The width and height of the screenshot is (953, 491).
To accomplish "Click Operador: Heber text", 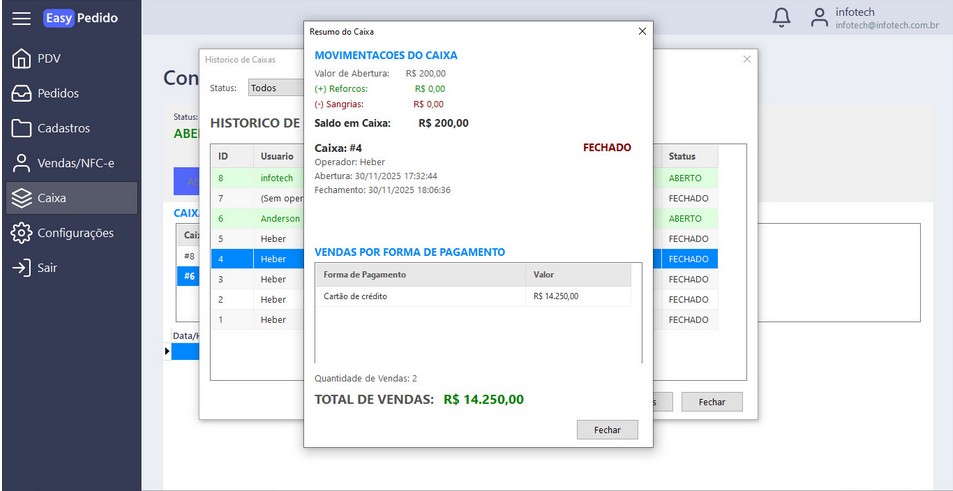I will (x=349, y=162).
